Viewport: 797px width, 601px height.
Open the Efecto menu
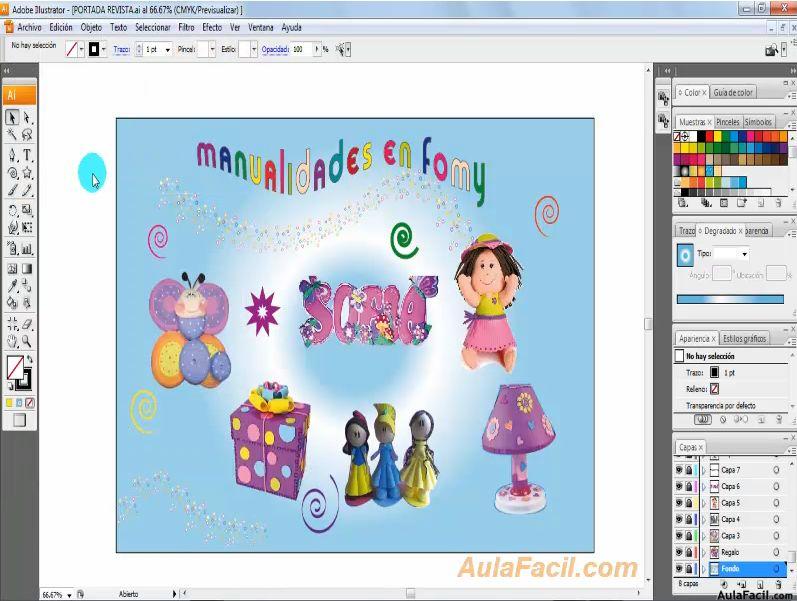tap(212, 27)
